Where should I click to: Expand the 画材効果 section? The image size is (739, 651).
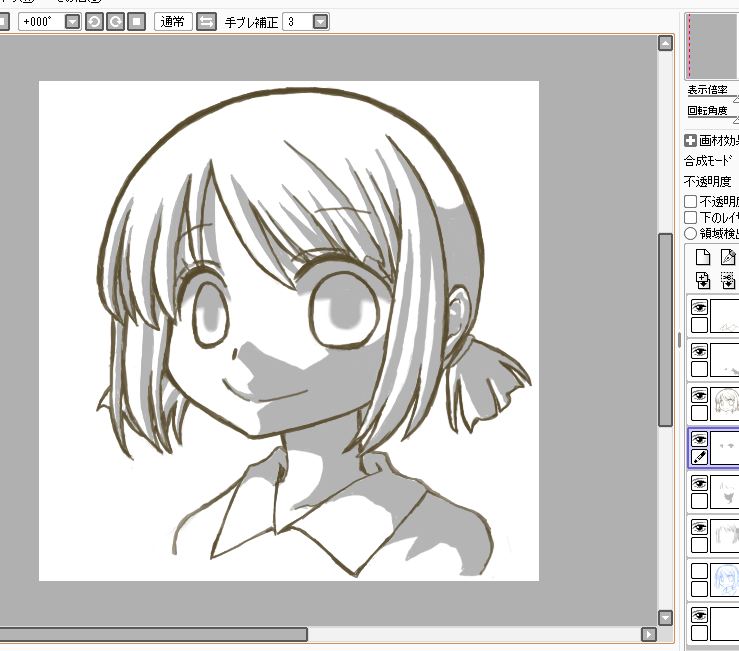(690, 140)
